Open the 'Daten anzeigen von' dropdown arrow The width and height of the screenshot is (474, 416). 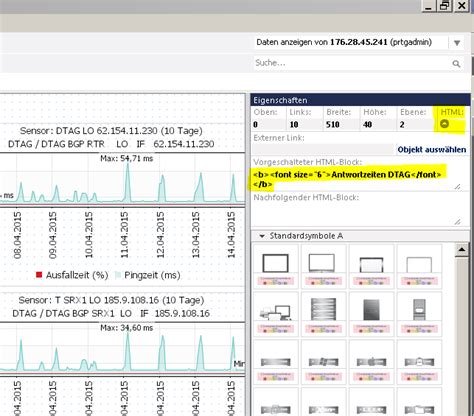[x=457, y=43]
